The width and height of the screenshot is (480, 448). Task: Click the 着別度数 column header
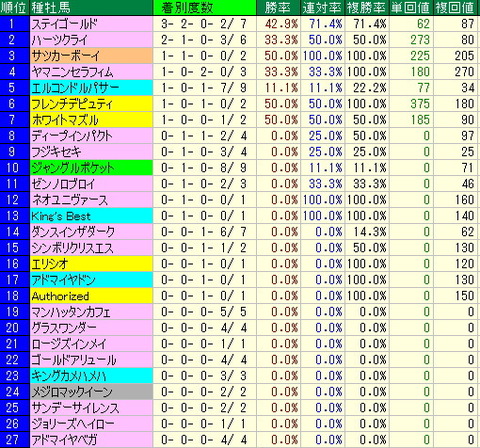coord(204,7)
